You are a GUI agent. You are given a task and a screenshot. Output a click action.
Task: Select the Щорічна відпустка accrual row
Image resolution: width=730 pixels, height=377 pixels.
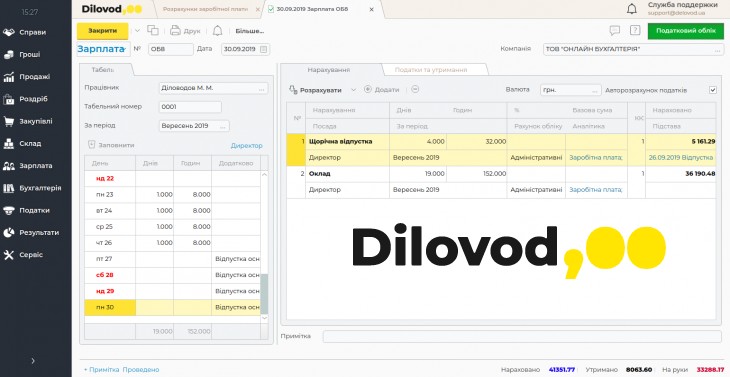[501, 149]
